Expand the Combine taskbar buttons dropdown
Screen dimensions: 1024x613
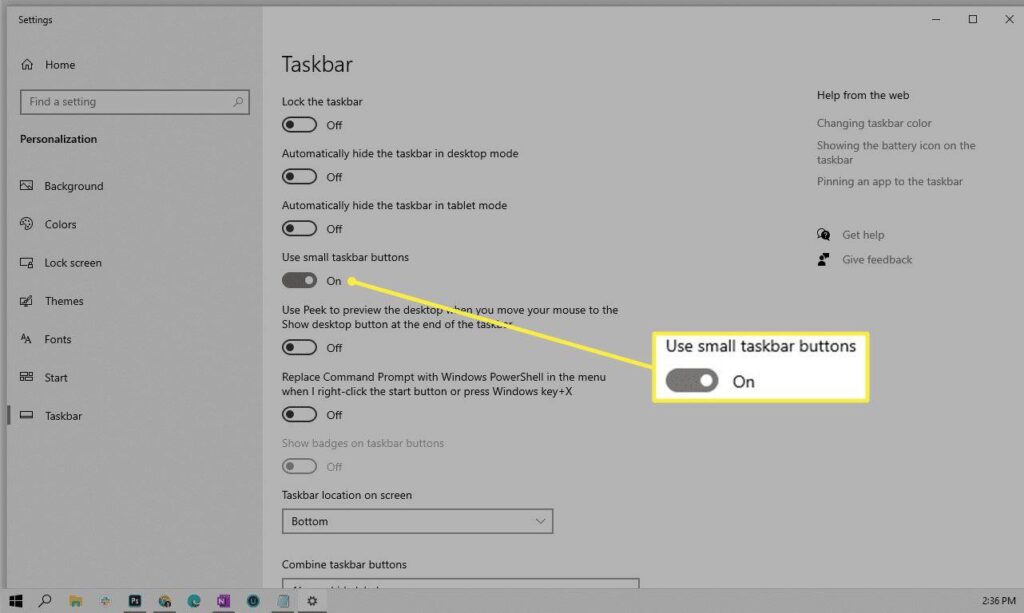[460, 583]
